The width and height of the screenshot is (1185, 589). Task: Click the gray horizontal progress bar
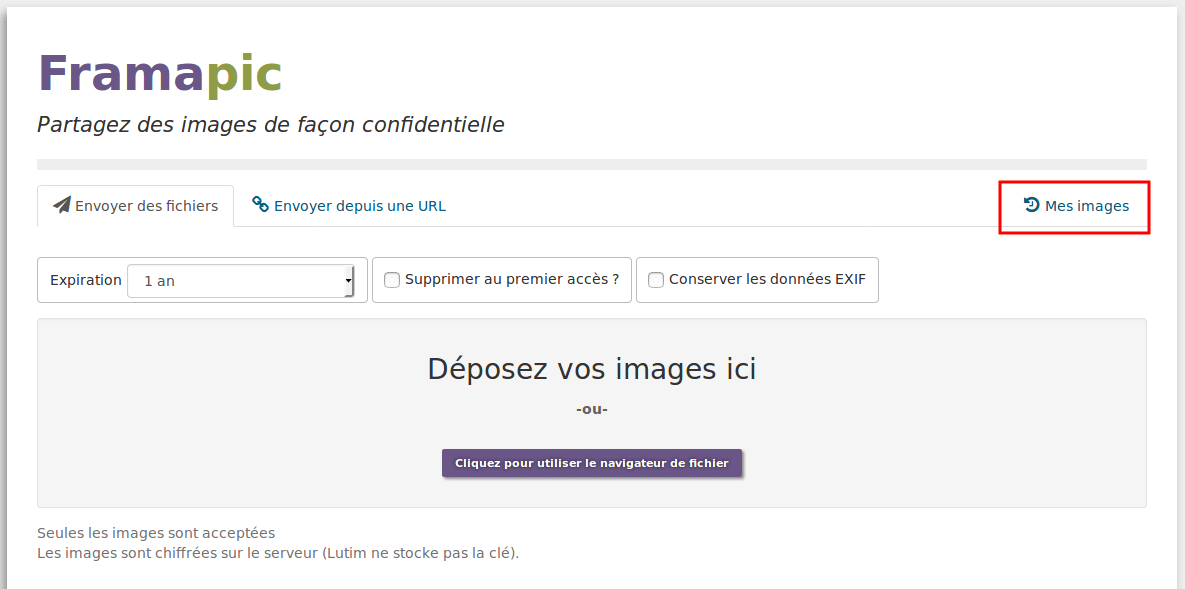pos(592,164)
